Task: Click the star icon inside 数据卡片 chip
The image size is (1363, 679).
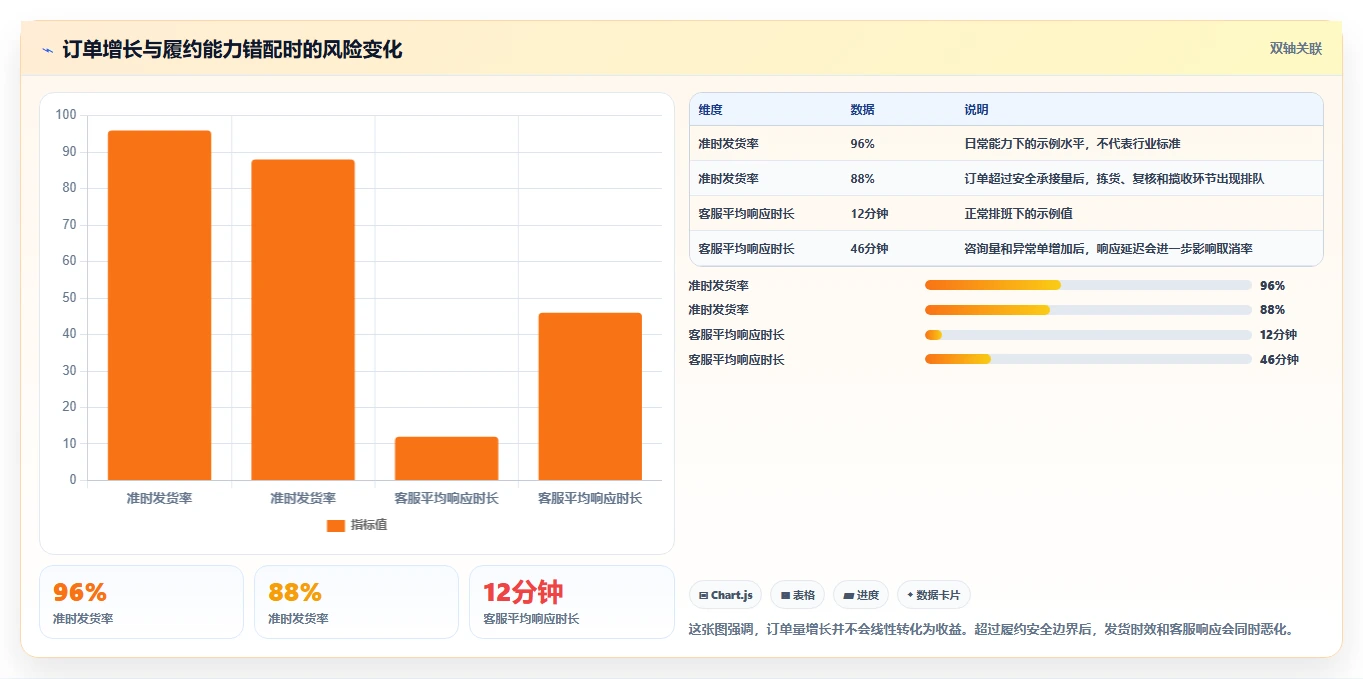Action: click(910, 595)
